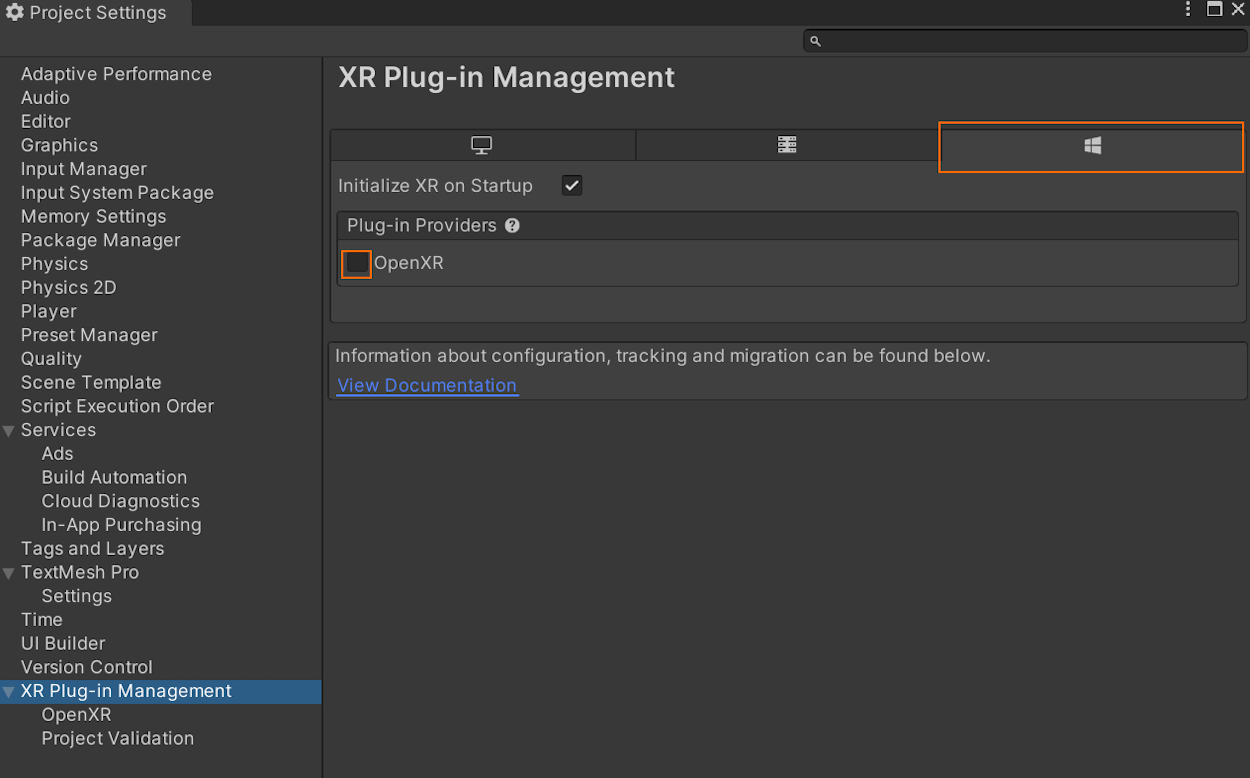Select XR Plug-in Management category
The width and height of the screenshot is (1250, 778).
point(126,691)
